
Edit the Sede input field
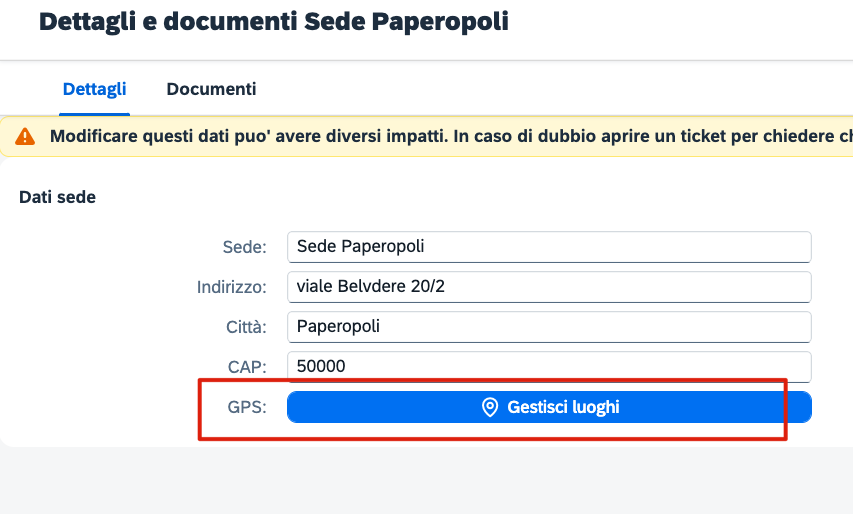pyautogui.click(x=549, y=247)
